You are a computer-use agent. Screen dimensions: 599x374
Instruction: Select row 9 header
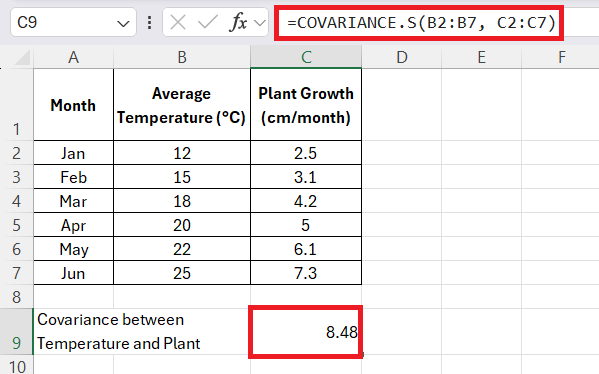point(16,332)
